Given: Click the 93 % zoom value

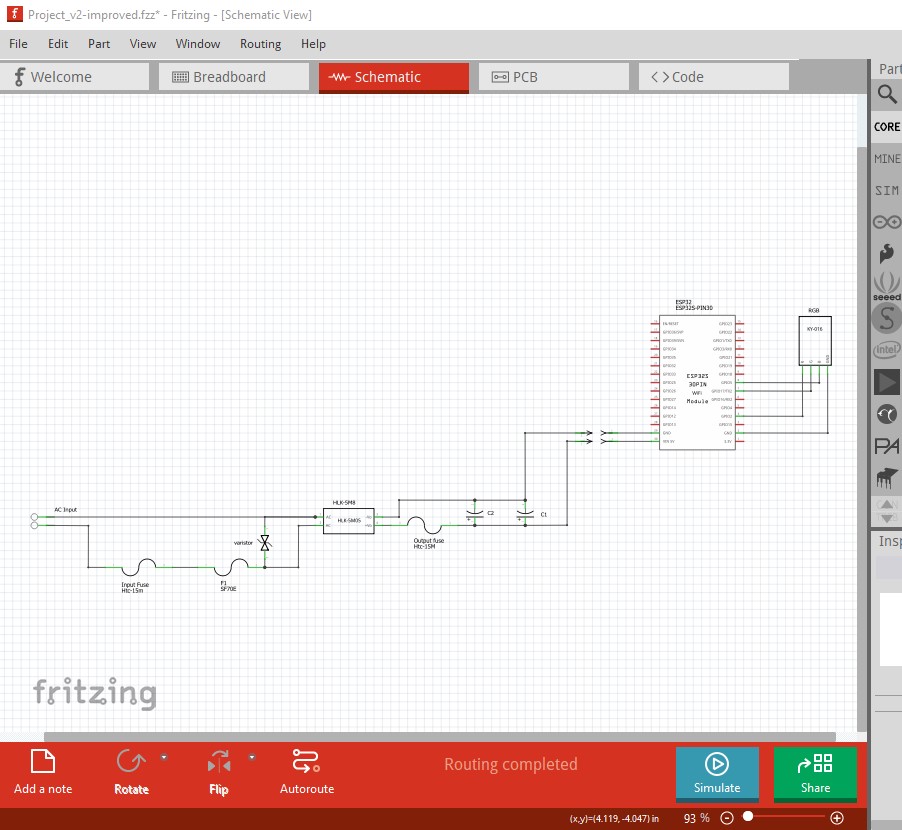Looking at the screenshot, I should click(x=696, y=818).
